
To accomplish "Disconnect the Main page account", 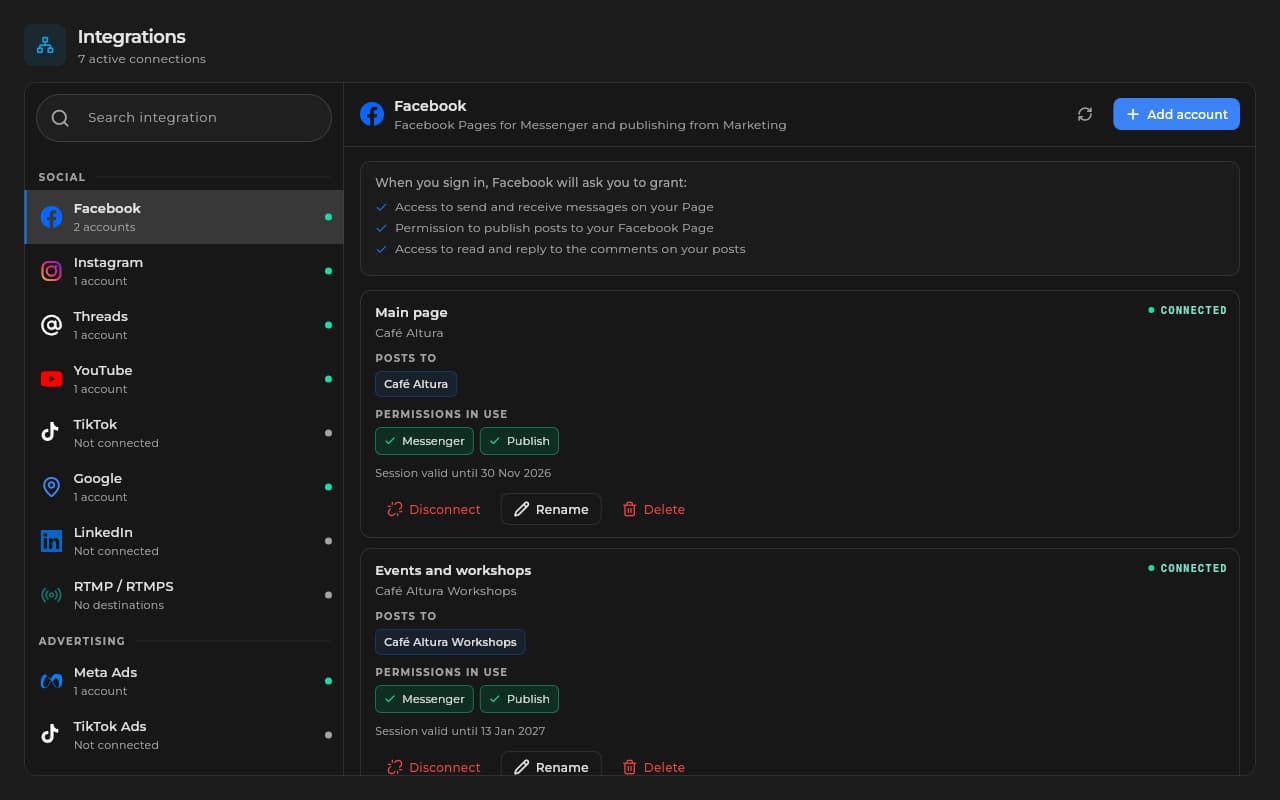I will (x=433, y=509).
